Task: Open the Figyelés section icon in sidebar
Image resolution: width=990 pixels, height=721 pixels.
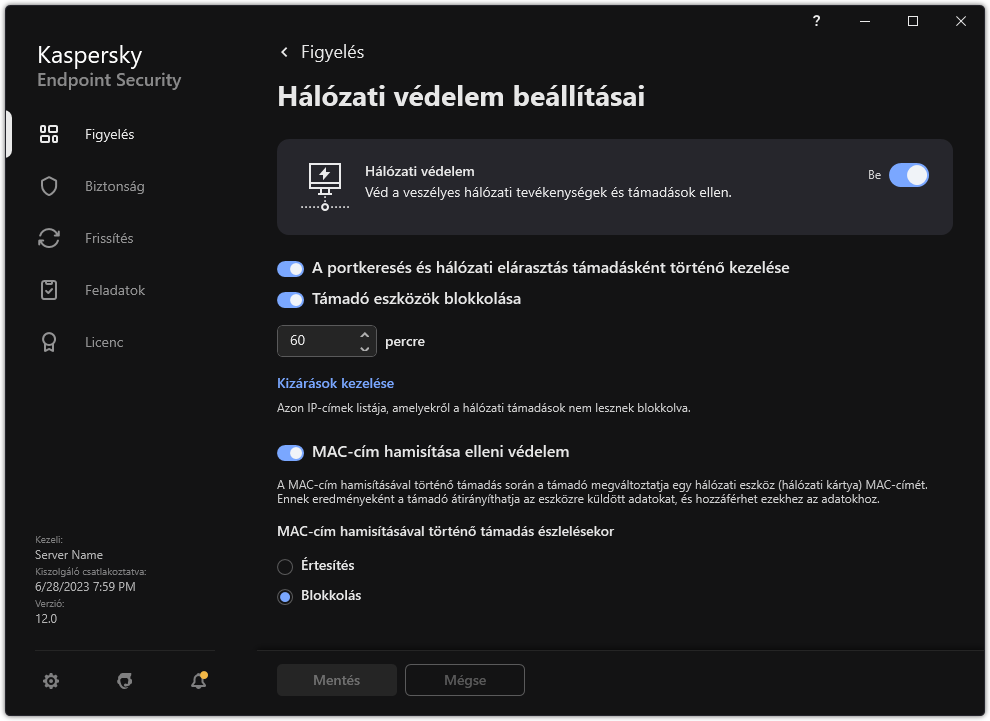Action: point(48,133)
